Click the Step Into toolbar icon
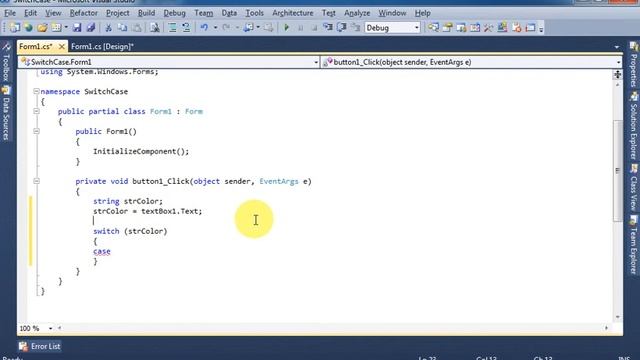Viewport: 640px width, 360px height. tap(328, 28)
